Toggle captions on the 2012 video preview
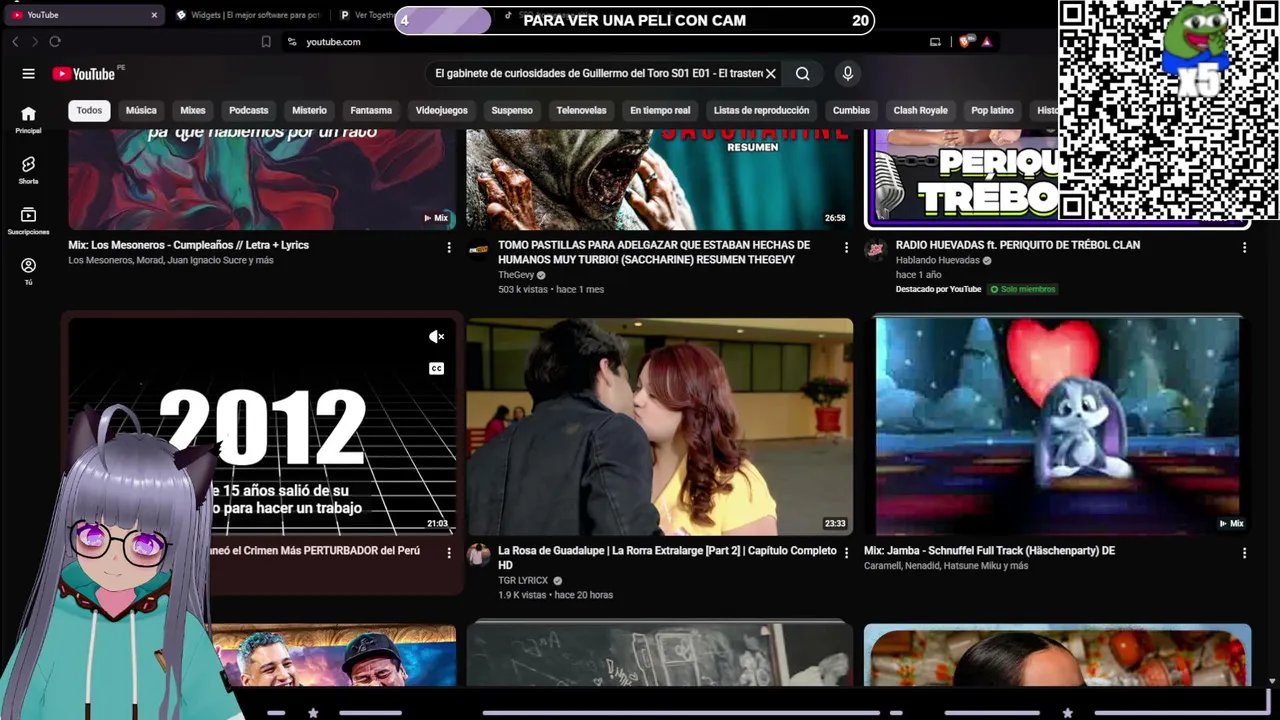 (436, 369)
